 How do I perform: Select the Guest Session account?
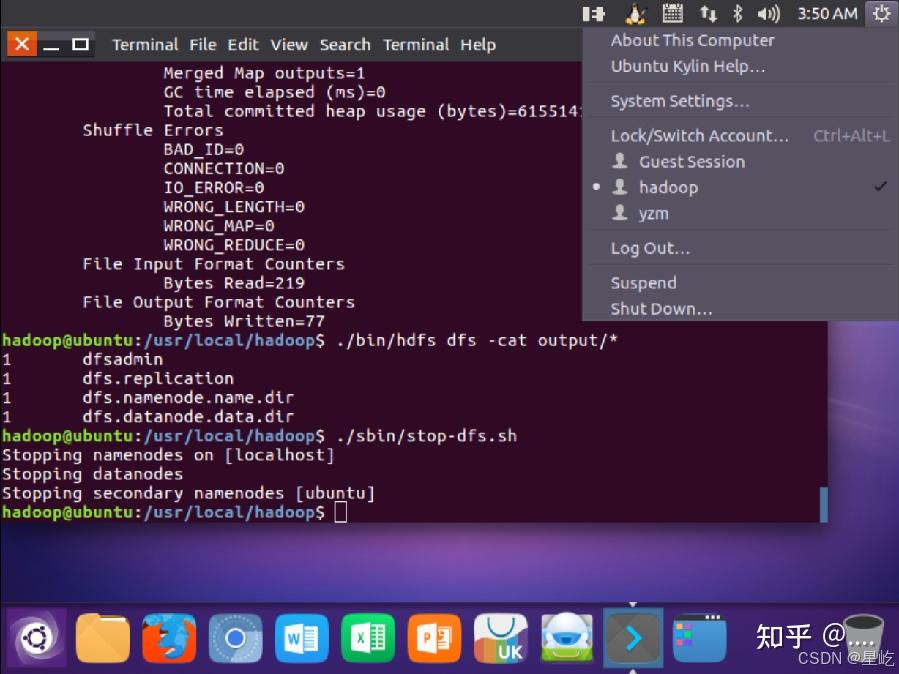coord(690,161)
